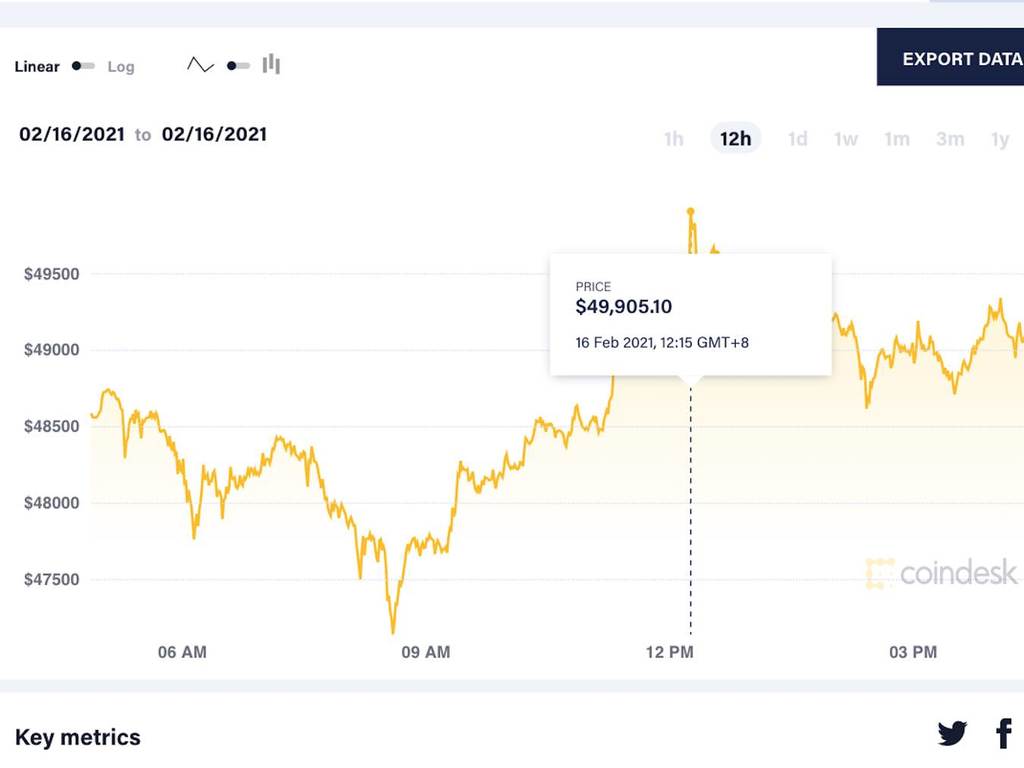The image size is (1024, 768).
Task: Select the line chart icon
Action: tap(199, 63)
